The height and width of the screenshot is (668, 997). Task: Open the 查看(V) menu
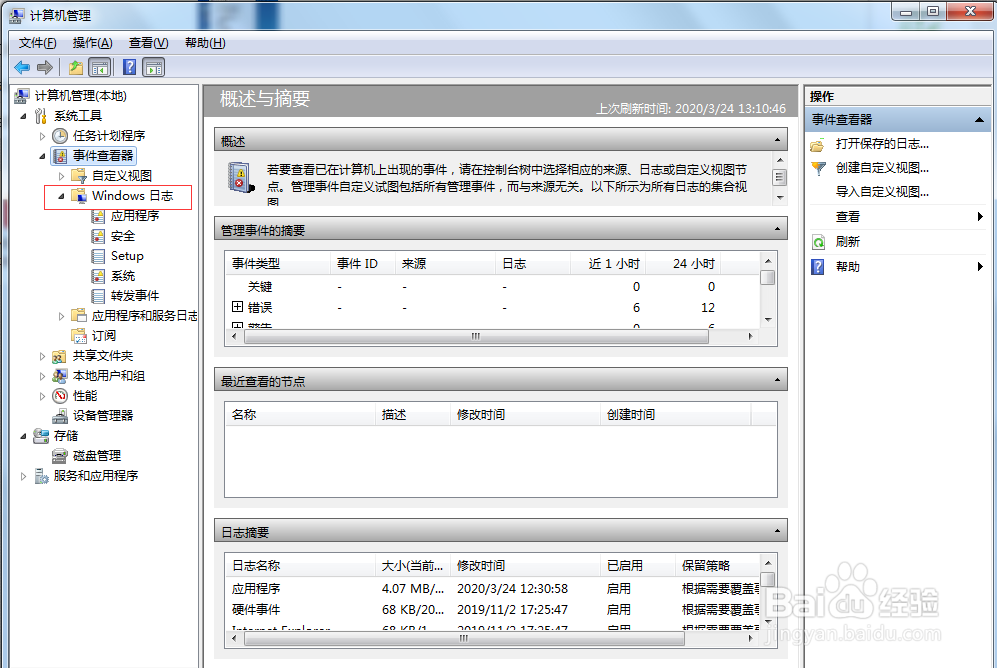tap(149, 43)
